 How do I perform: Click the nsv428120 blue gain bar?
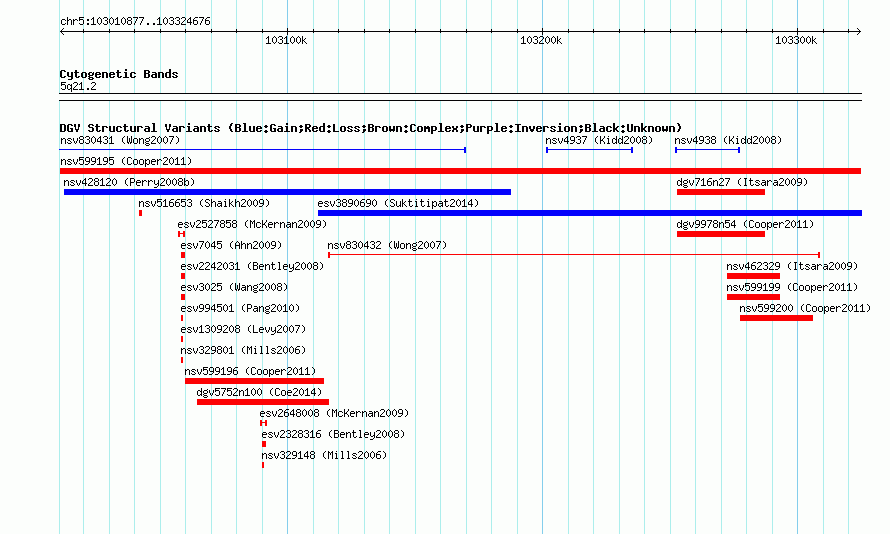click(287, 192)
